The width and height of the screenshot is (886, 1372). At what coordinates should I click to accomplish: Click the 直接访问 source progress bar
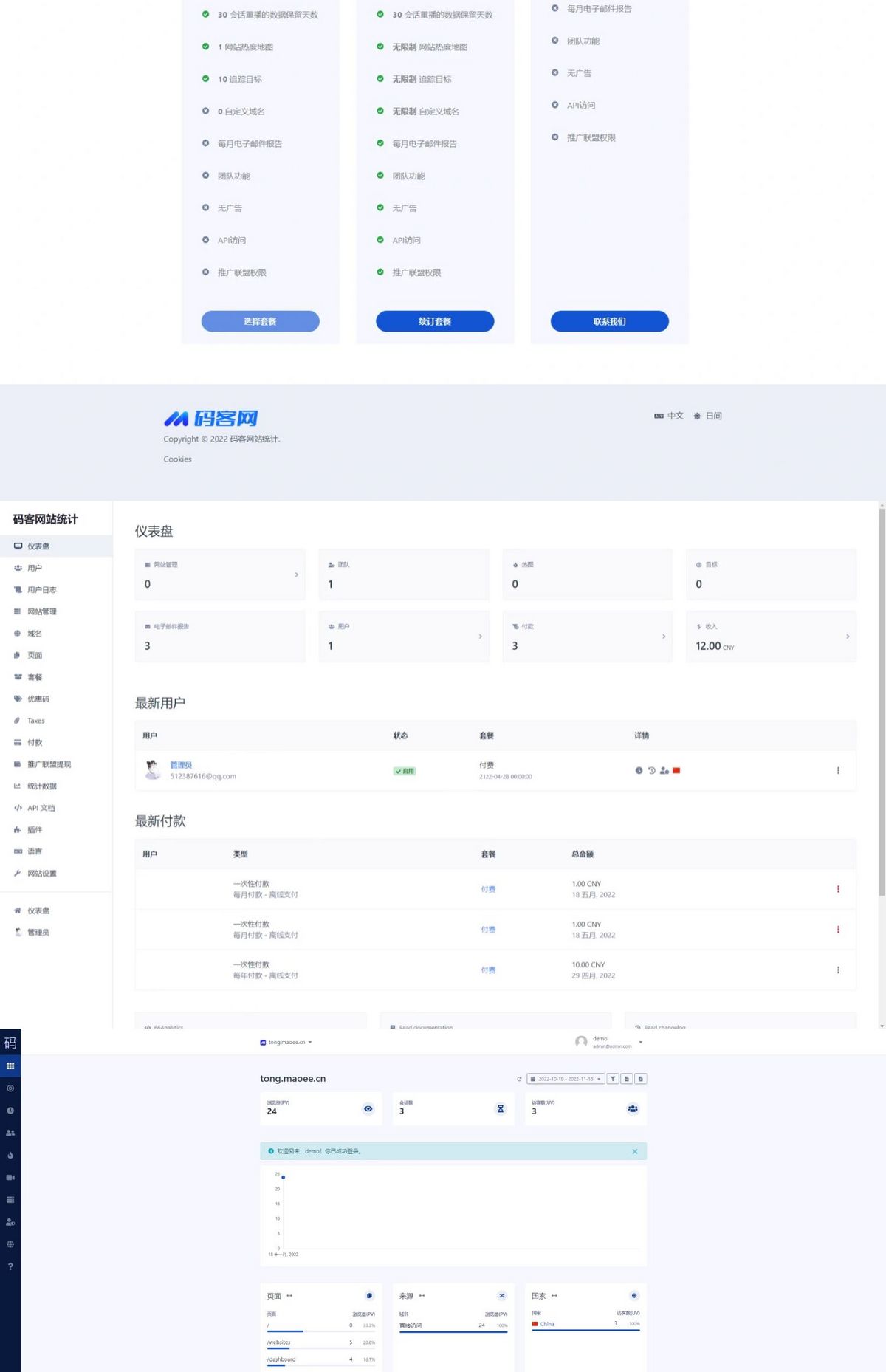[453, 1331]
